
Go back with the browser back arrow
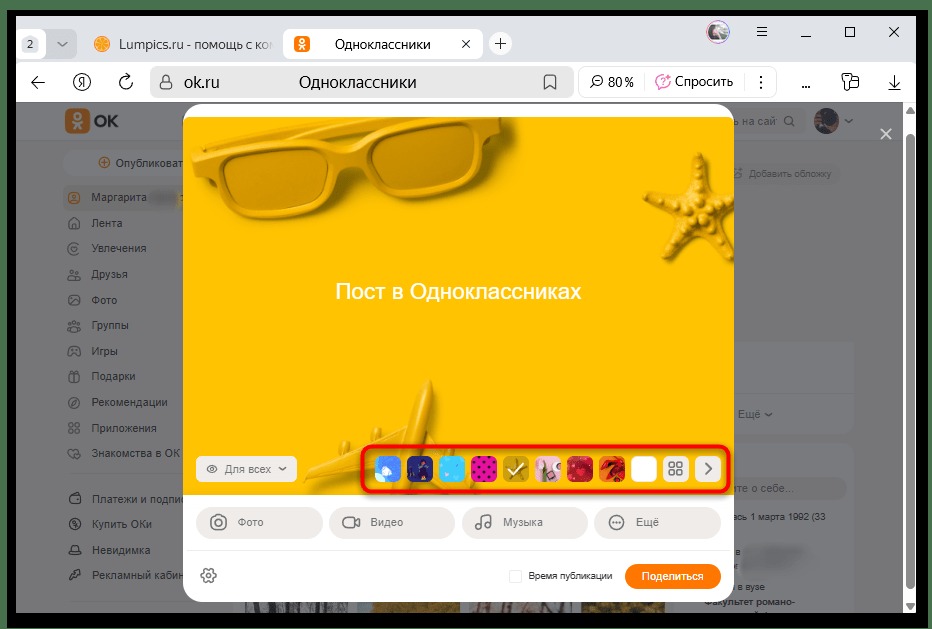[x=38, y=82]
